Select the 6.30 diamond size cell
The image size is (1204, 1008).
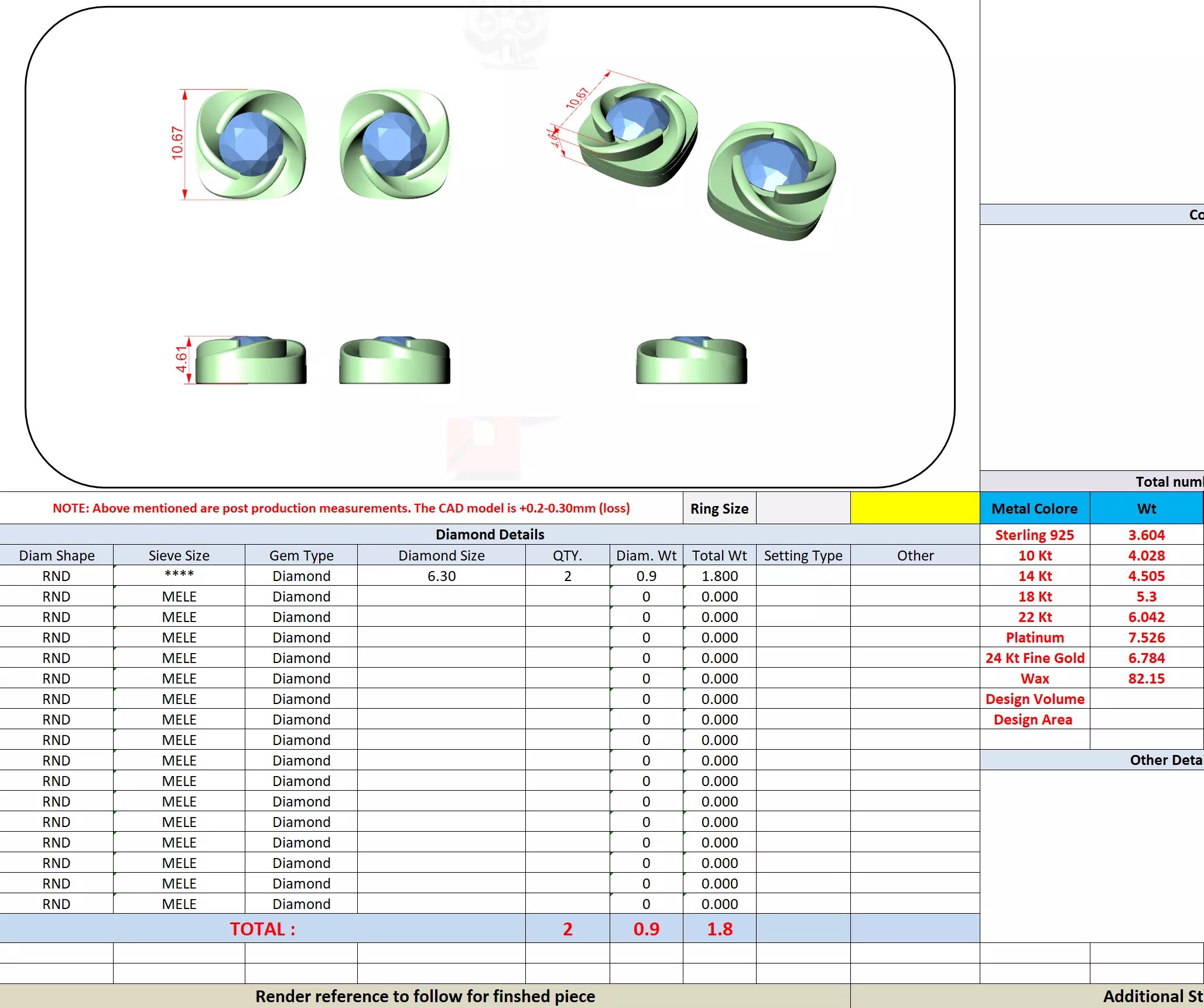(442, 576)
